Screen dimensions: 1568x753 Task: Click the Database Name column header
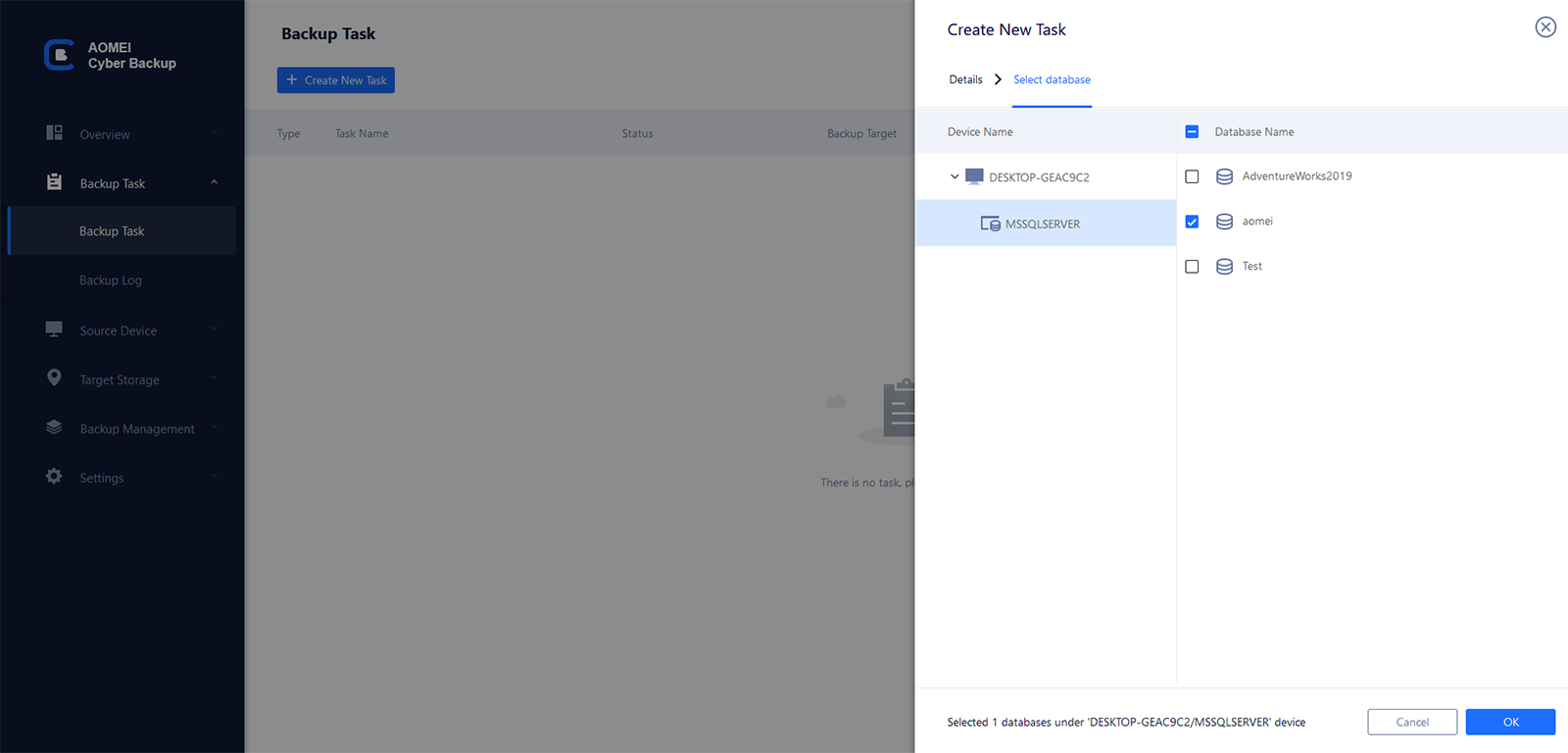click(1254, 131)
